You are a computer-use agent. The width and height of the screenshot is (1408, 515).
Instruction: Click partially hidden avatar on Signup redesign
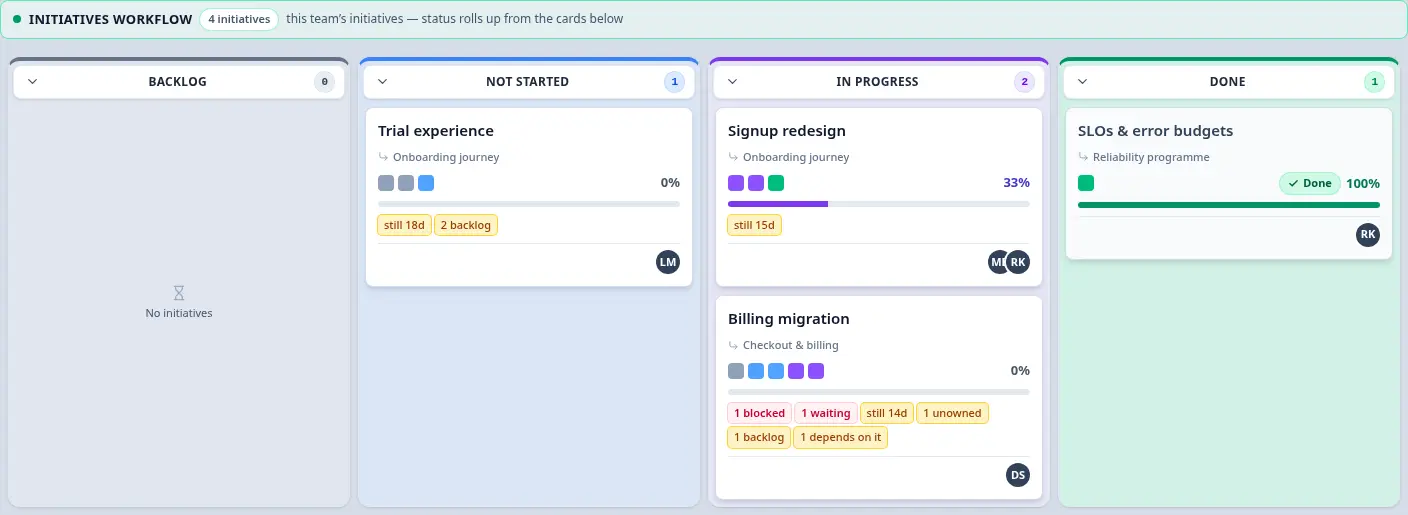coord(996,262)
